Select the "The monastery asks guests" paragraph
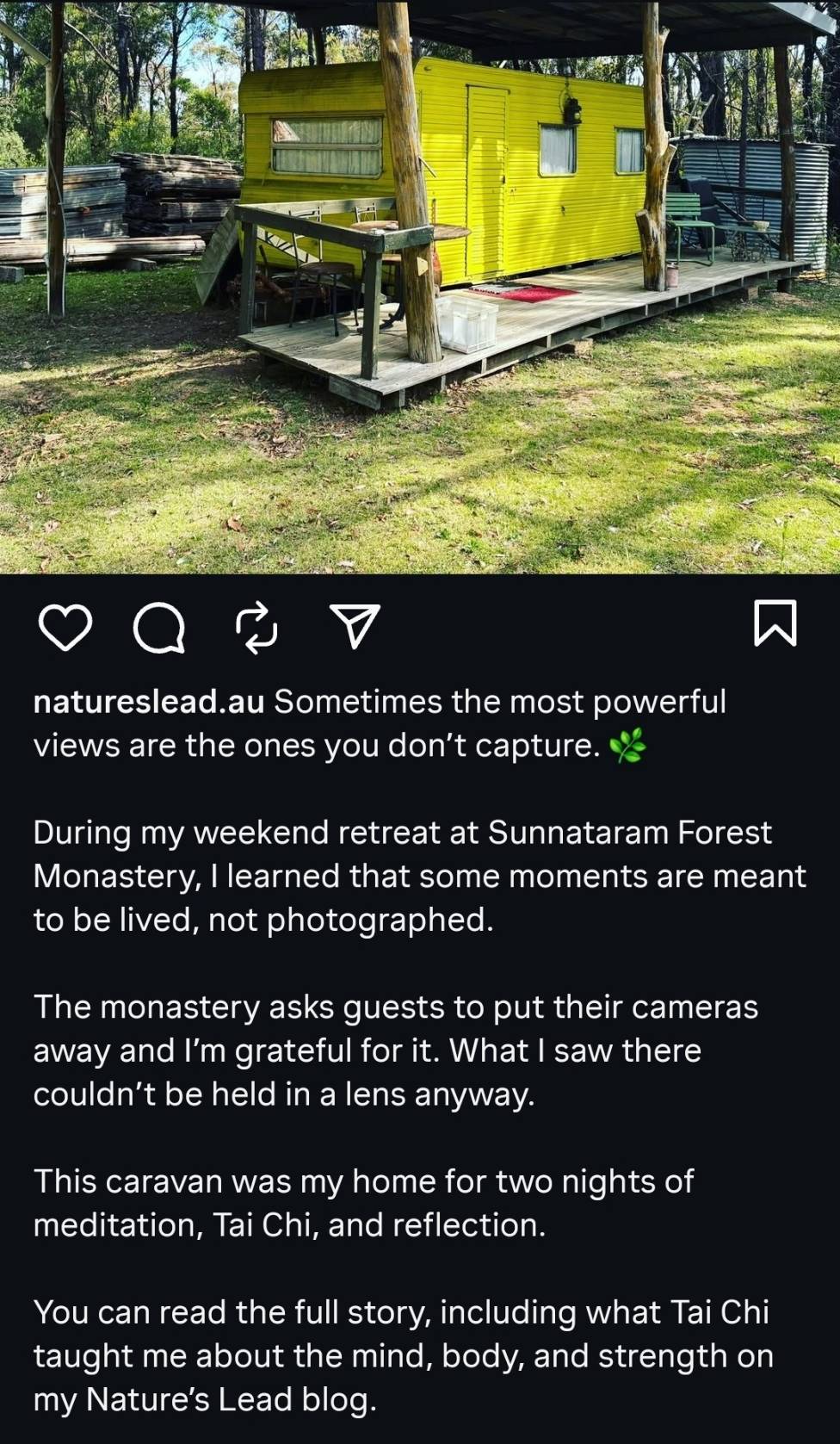The height and width of the screenshot is (1444, 840). (x=396, y=1050)
